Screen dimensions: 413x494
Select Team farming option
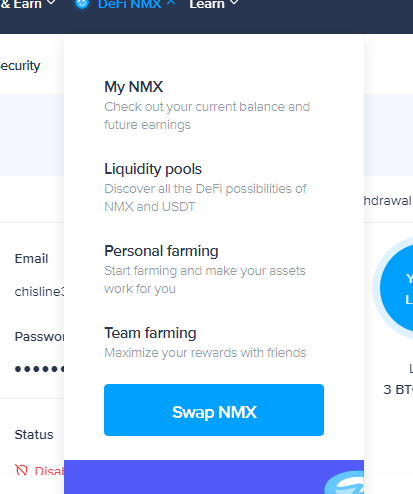(x=205, y=342)
